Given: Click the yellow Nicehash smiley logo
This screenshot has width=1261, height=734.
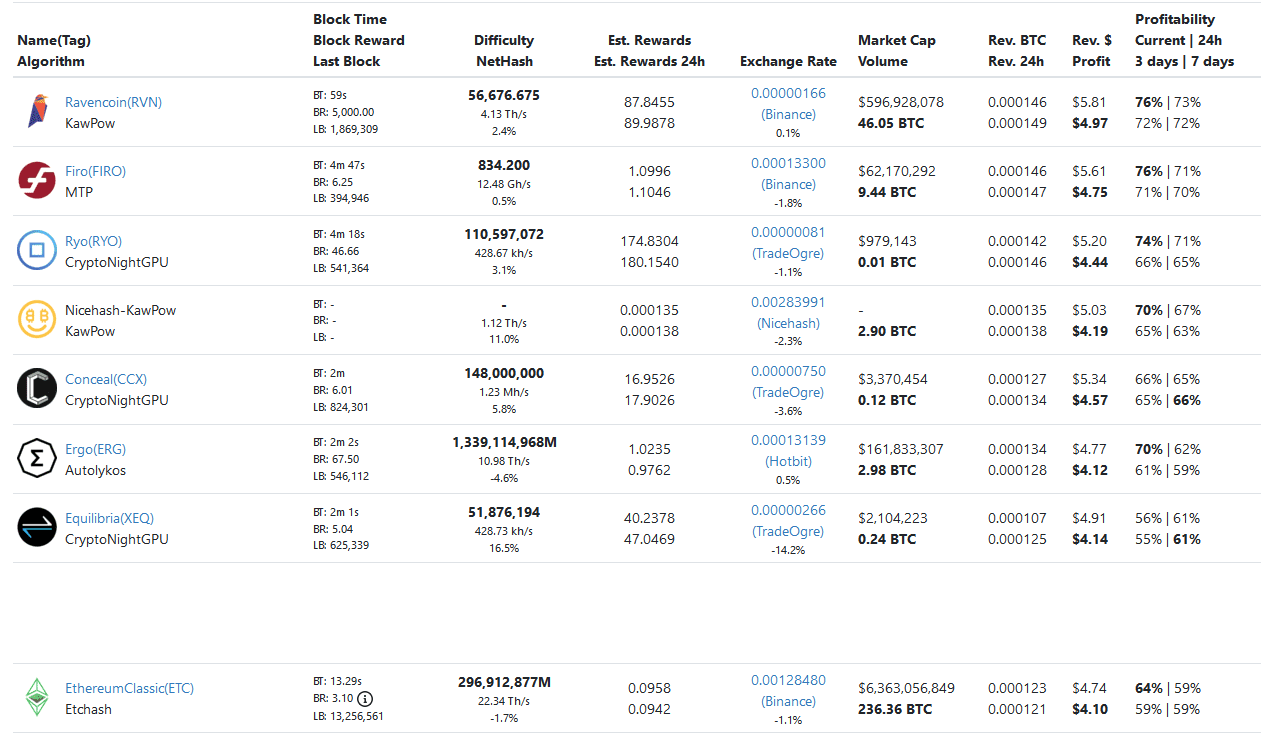Looking at the screenshot, I should [x=37, y=320].
